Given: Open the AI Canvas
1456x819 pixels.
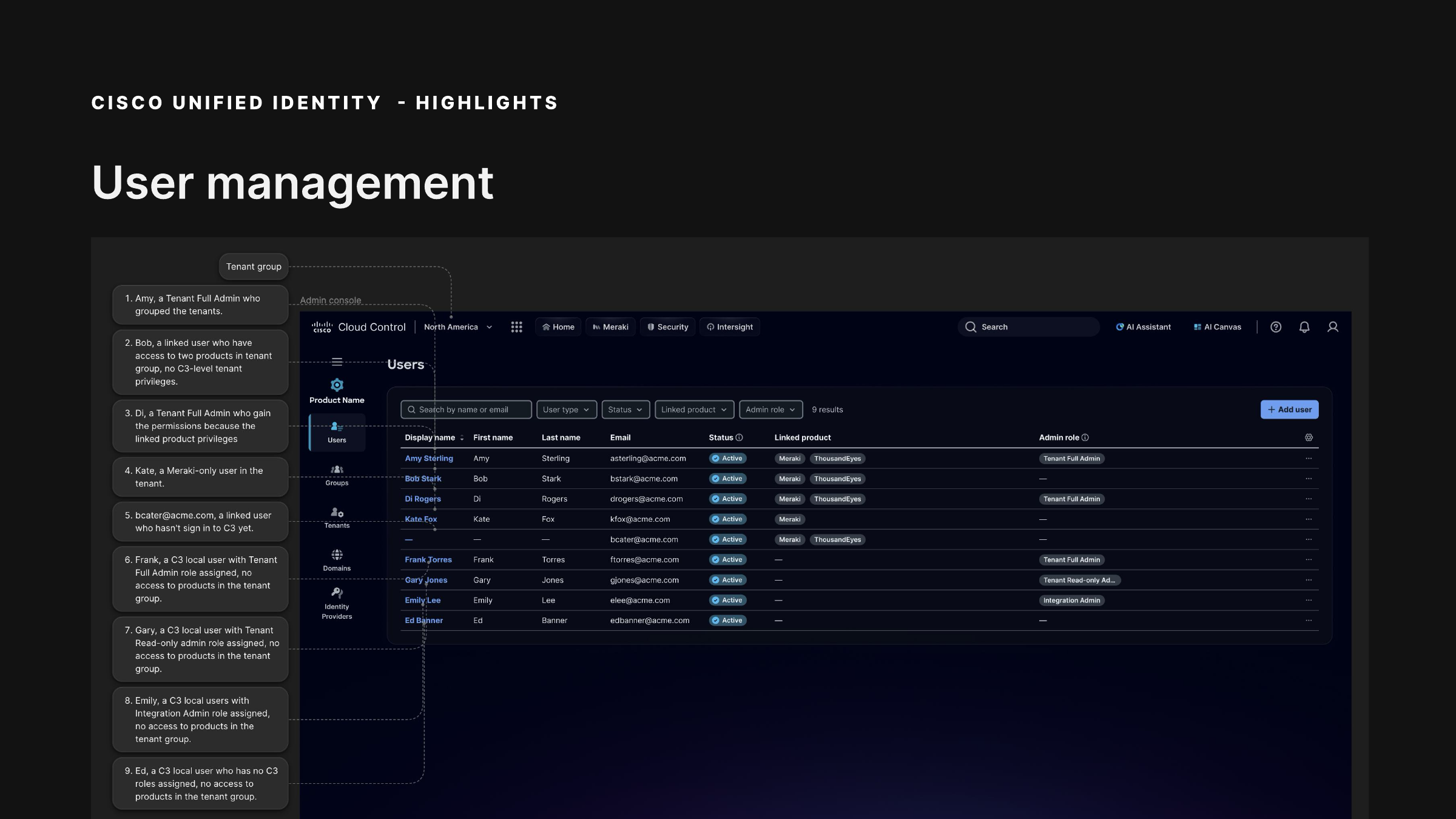Looking at the screenshot, I should click(x=1217, y=327).
